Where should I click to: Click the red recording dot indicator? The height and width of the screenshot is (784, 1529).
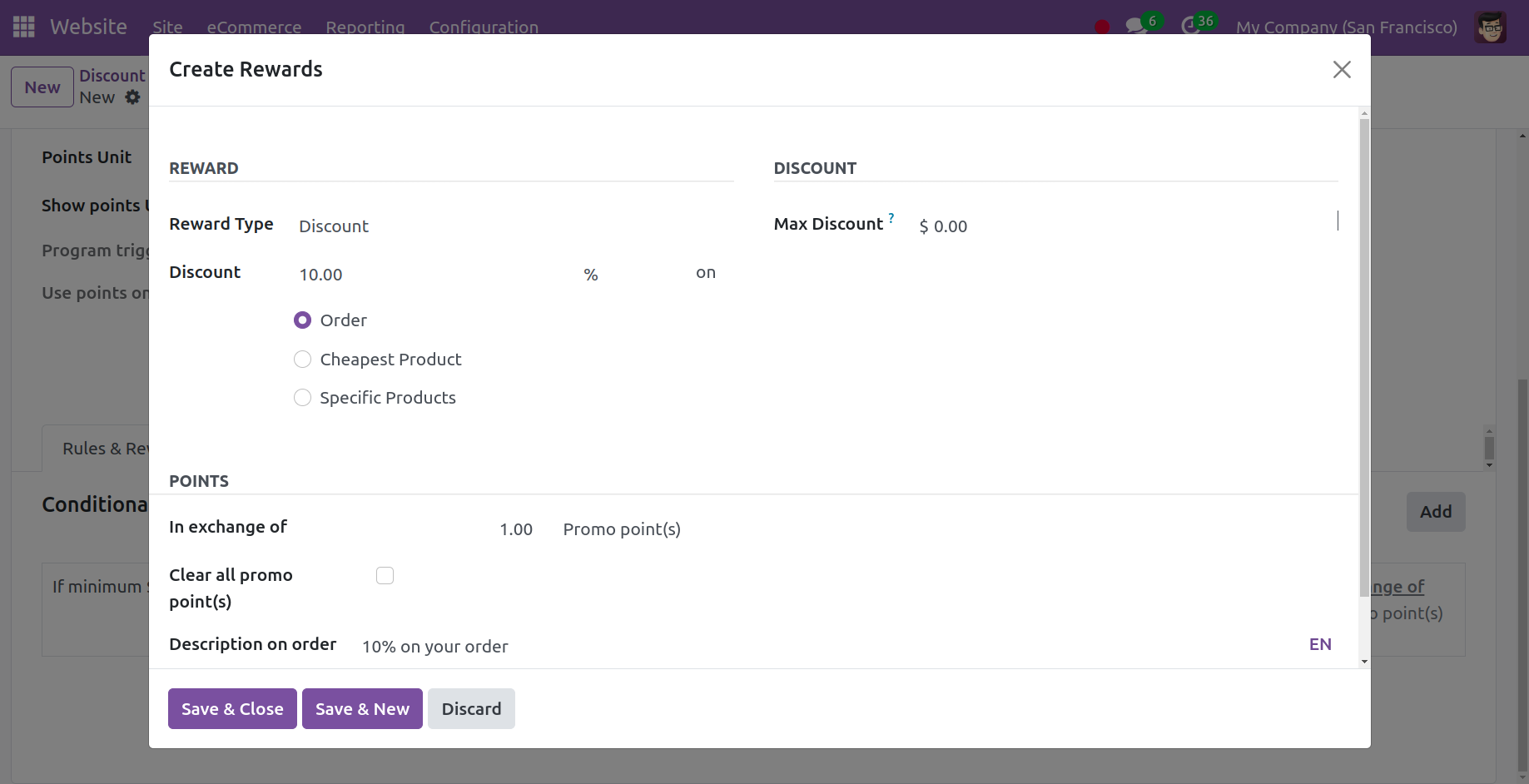(1101, 26)
